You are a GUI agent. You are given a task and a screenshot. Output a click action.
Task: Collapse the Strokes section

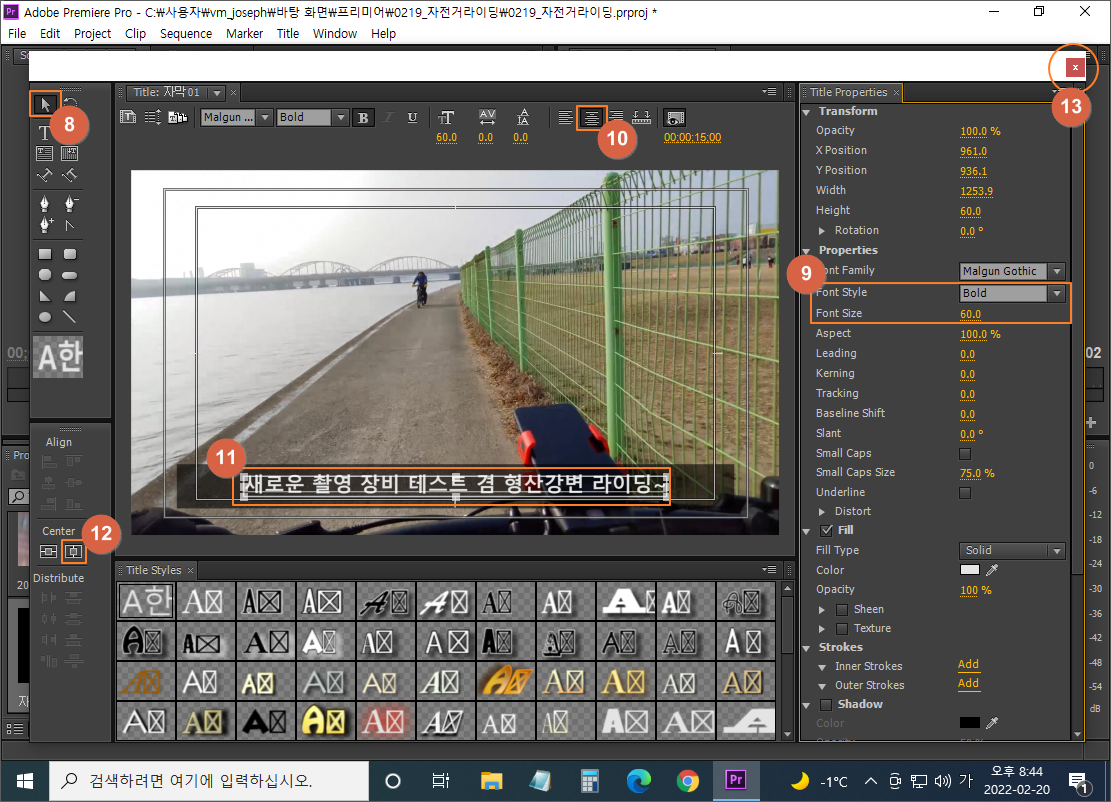coord(806,648)
